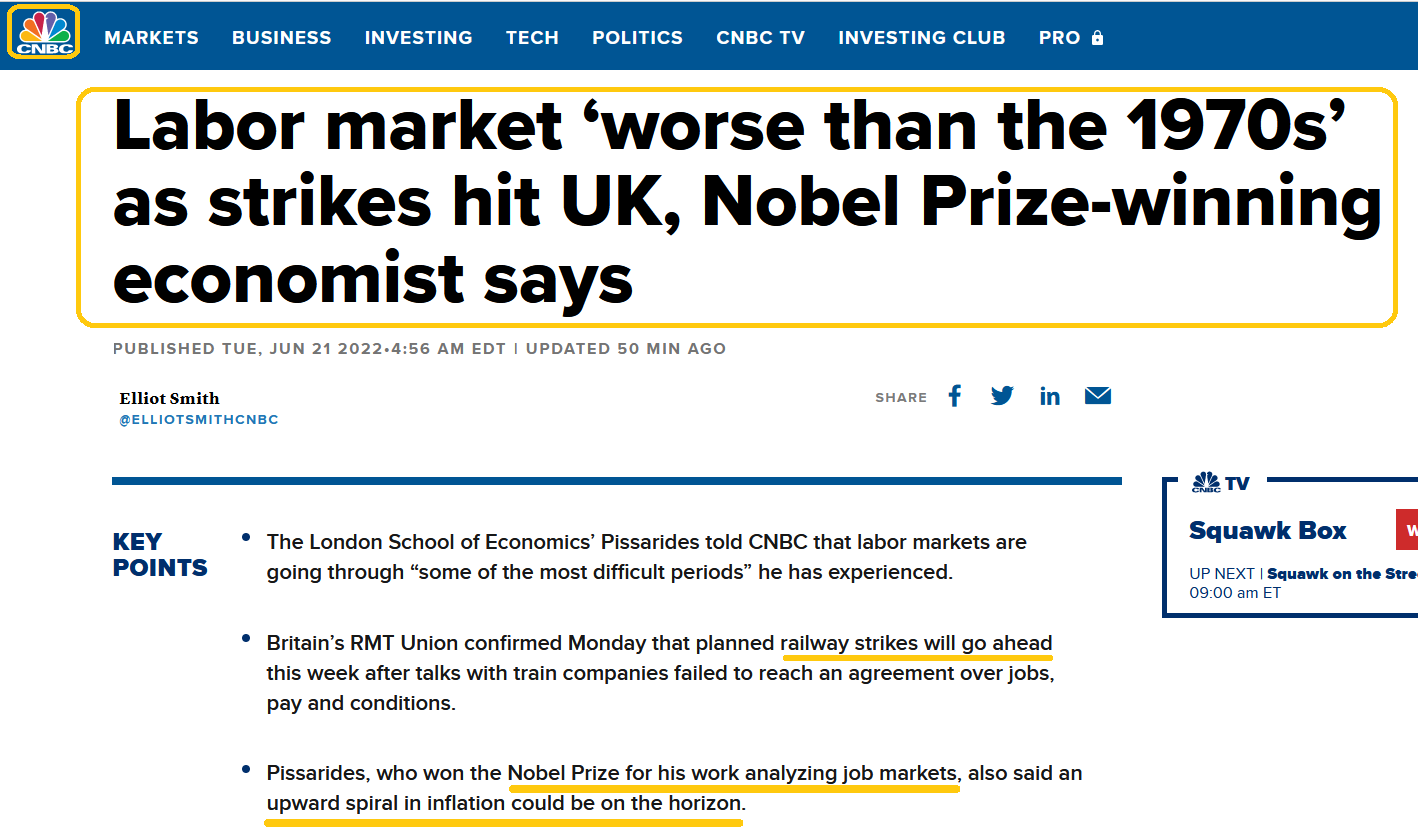Image resolution: width=1418 pixels, height=837 pixels.
Task: Navigate to Politics section
Action: click(637, 38)
